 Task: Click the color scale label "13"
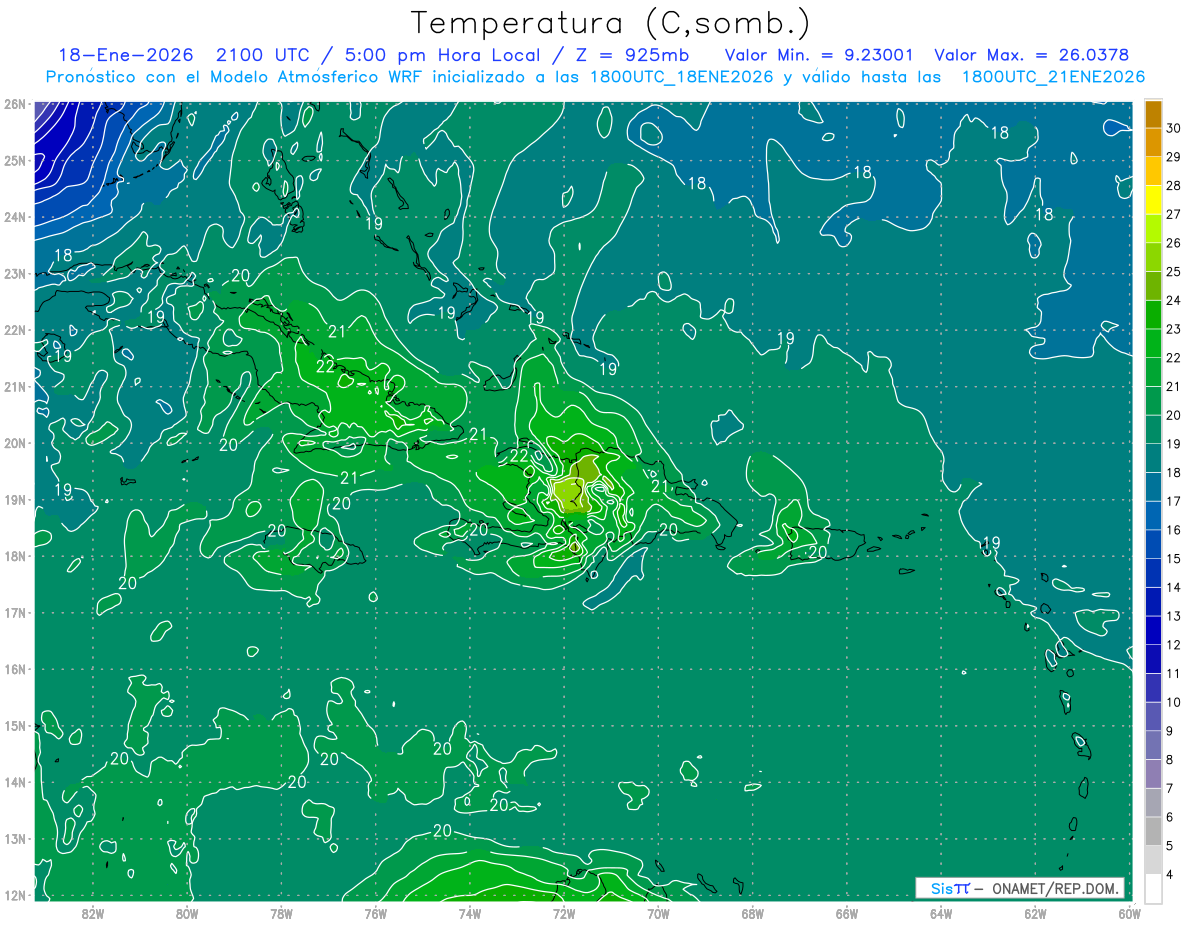1174,616
